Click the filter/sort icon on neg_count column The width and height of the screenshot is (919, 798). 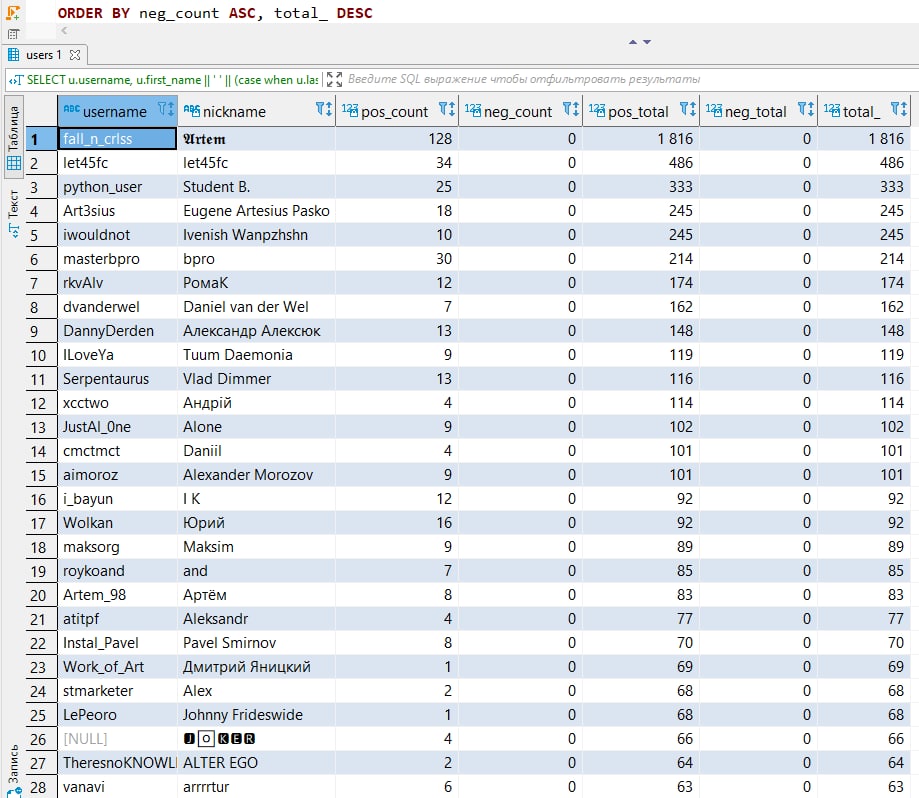point(571,110)
